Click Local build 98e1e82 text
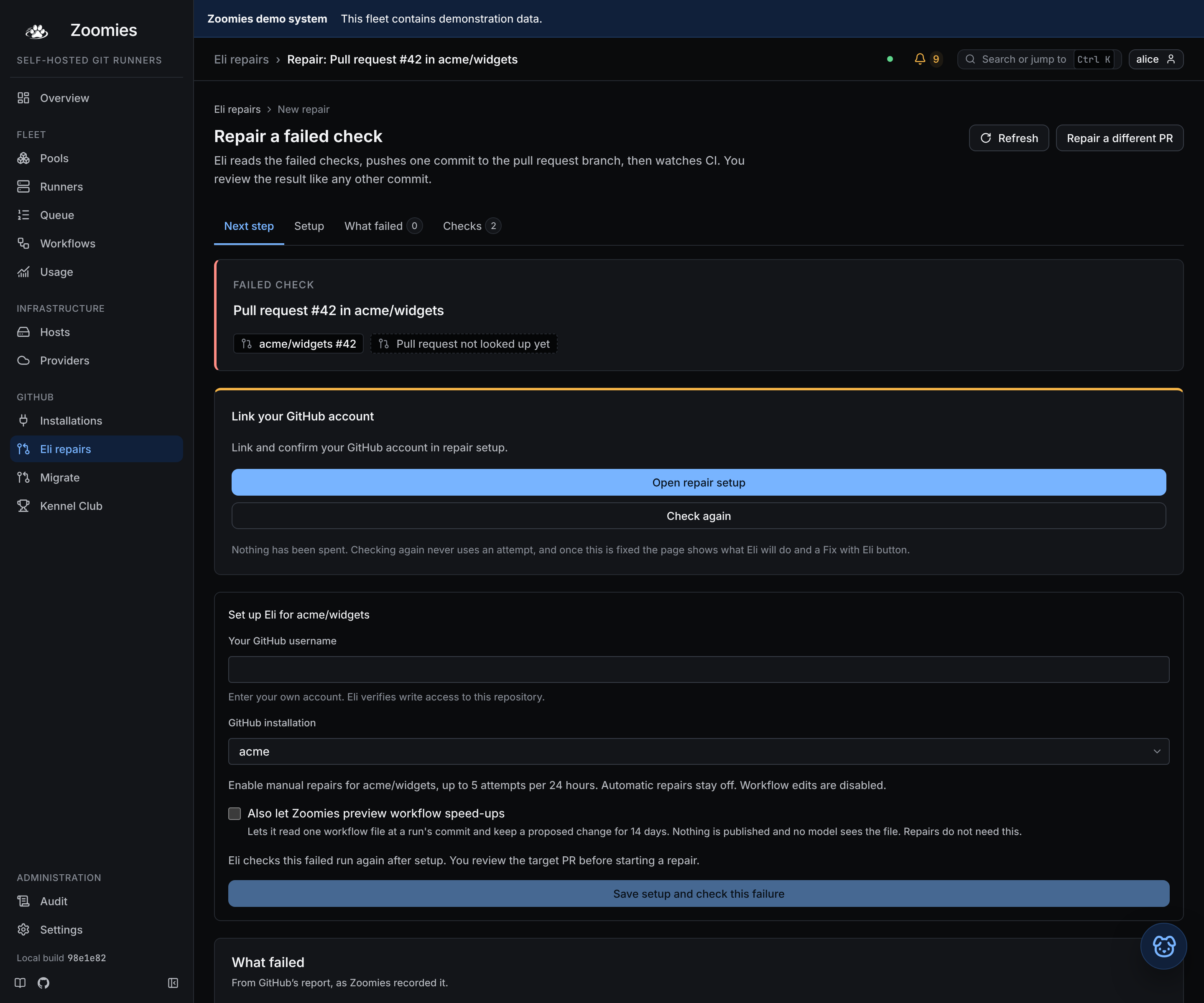The width and height of the screenshot is (1204, 1003). coord(61,958)
